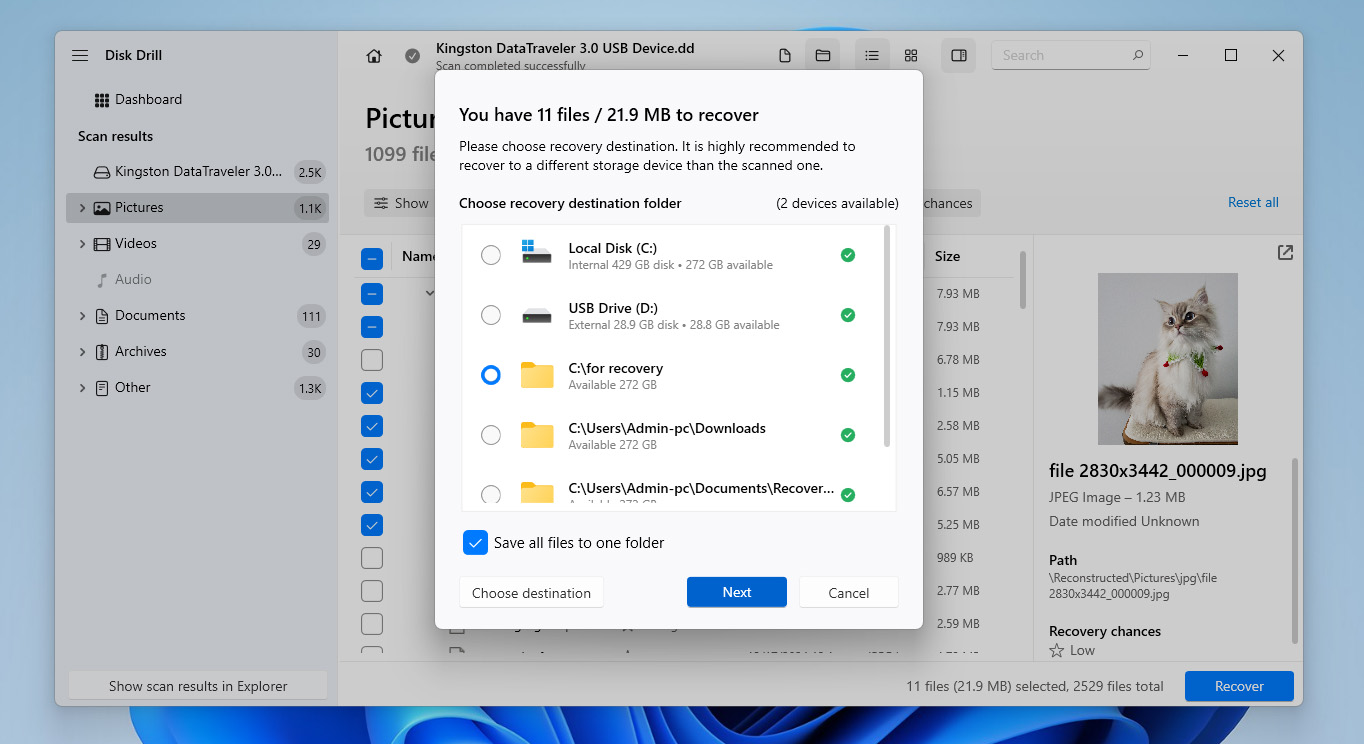Cancel the recovery destination dialog
1364x744 pixels.
tap(849, 593)
